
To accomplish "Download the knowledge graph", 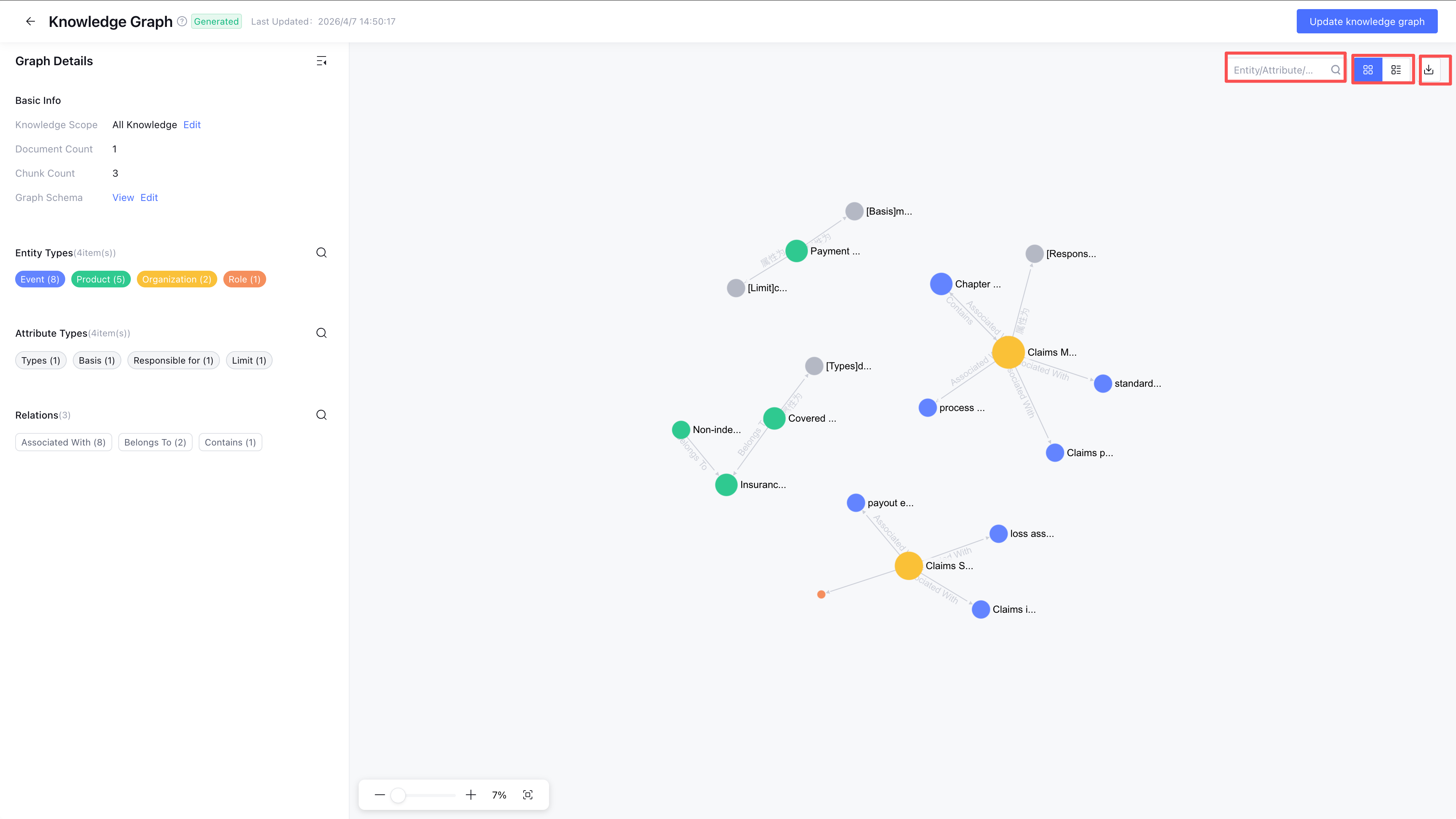I will tap(1428, 69).
